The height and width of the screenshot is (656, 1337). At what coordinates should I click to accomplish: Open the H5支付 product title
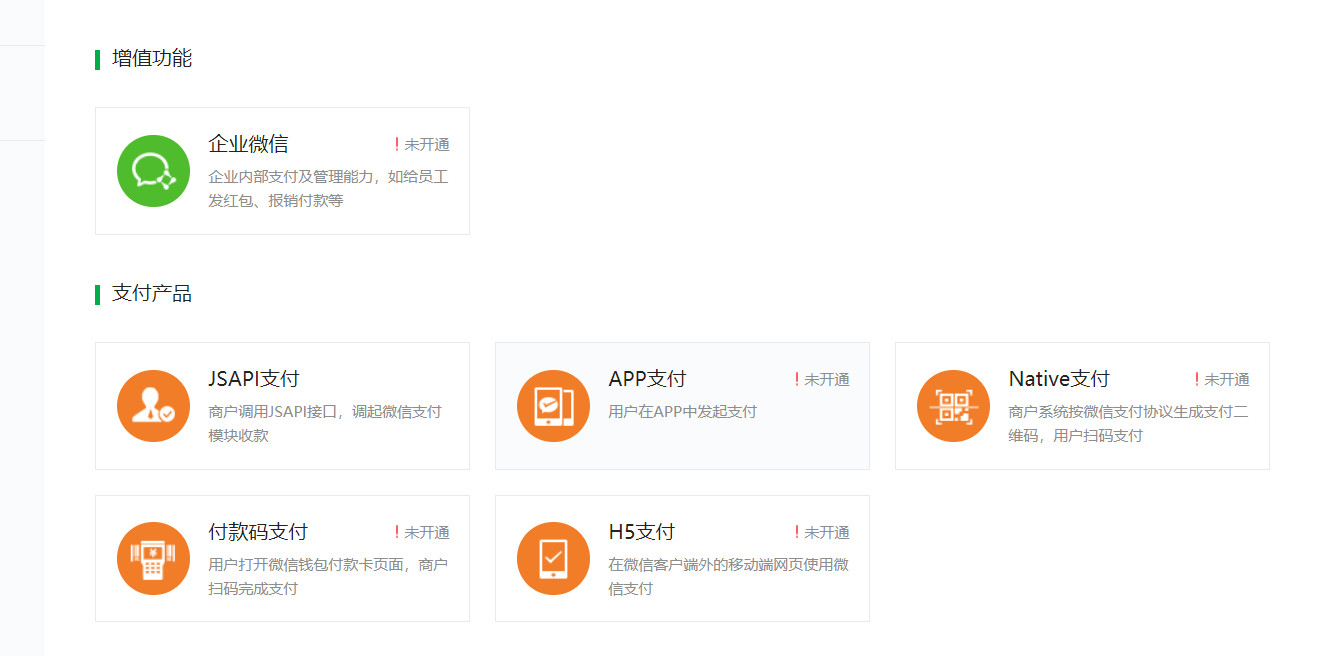641,532
